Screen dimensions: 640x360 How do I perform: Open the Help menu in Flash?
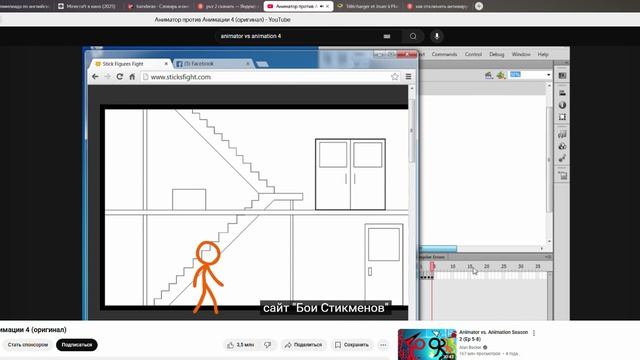point(543,54)
